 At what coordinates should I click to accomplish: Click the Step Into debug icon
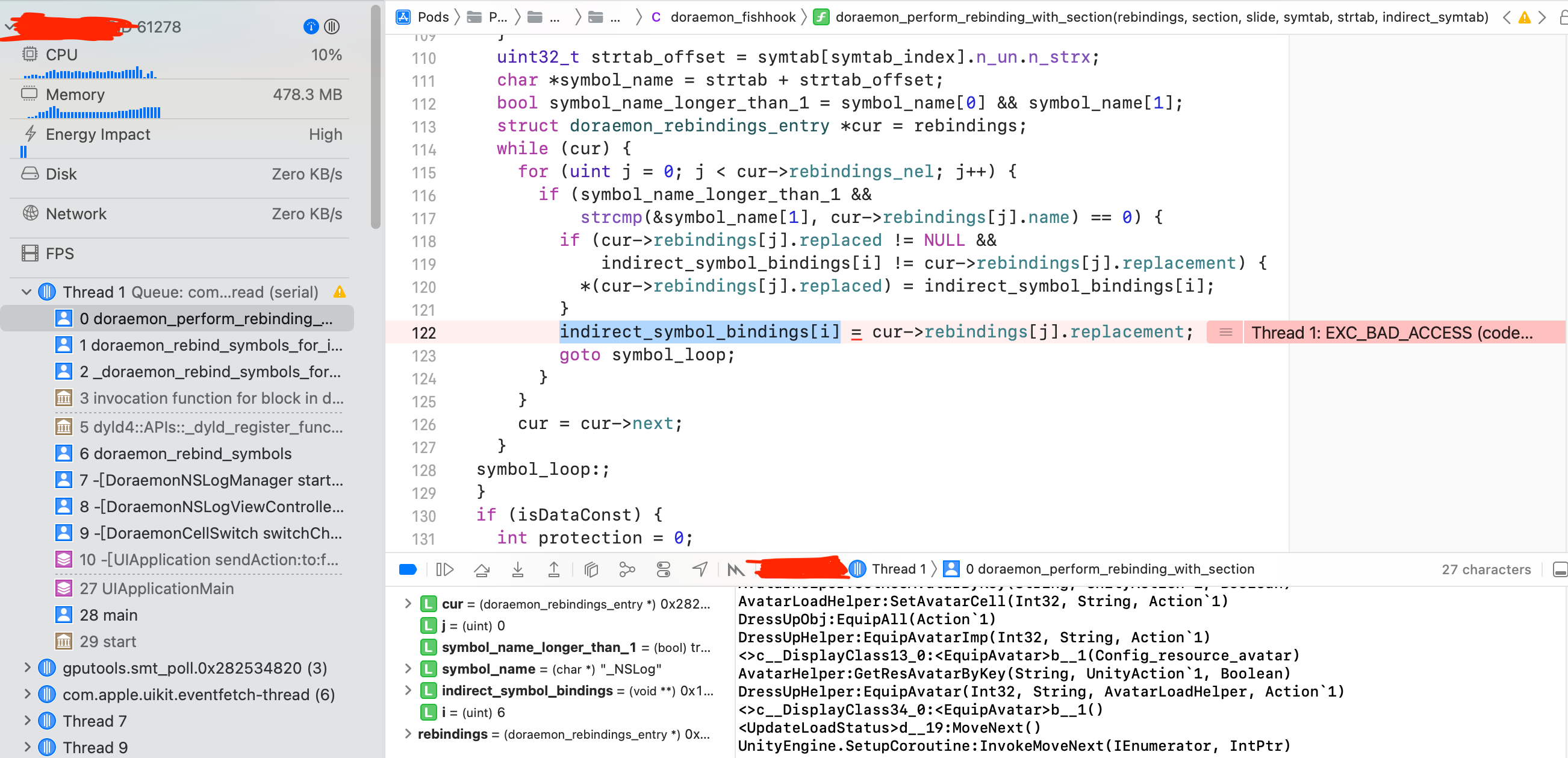517,569
